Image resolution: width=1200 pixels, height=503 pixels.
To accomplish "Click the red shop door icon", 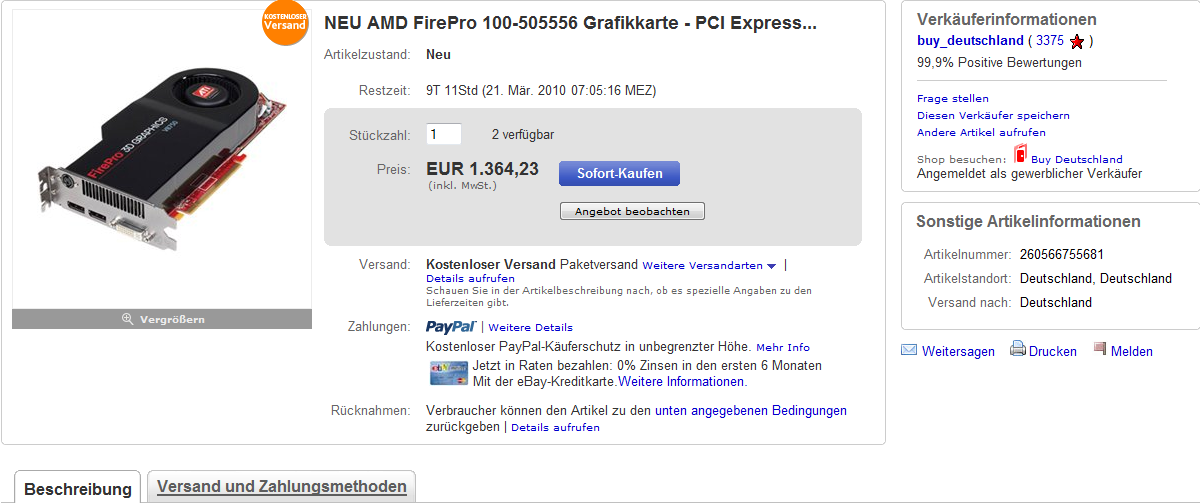I will tap(1020, 154).
